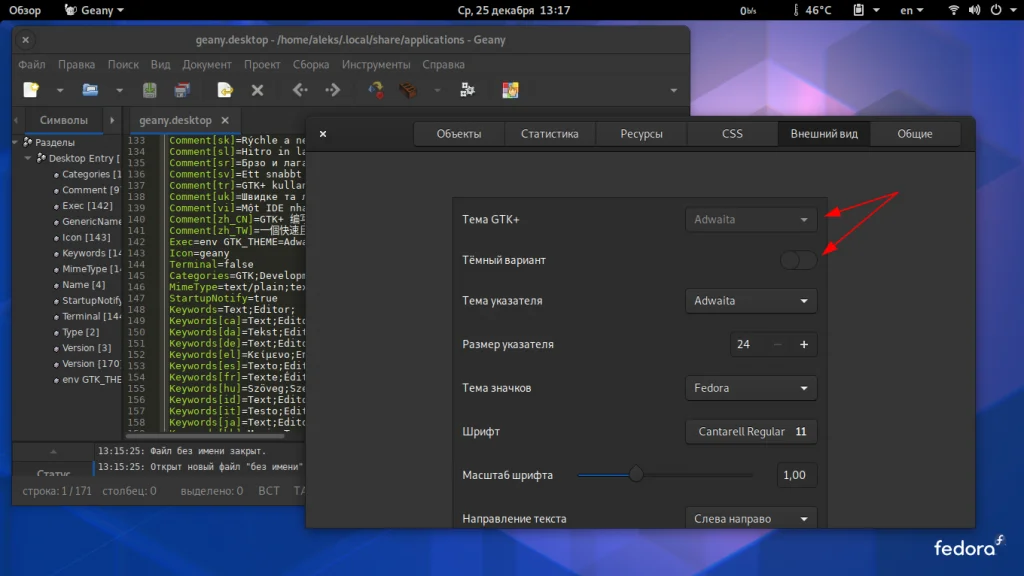Switch to the CSS tab

[732, 134]
